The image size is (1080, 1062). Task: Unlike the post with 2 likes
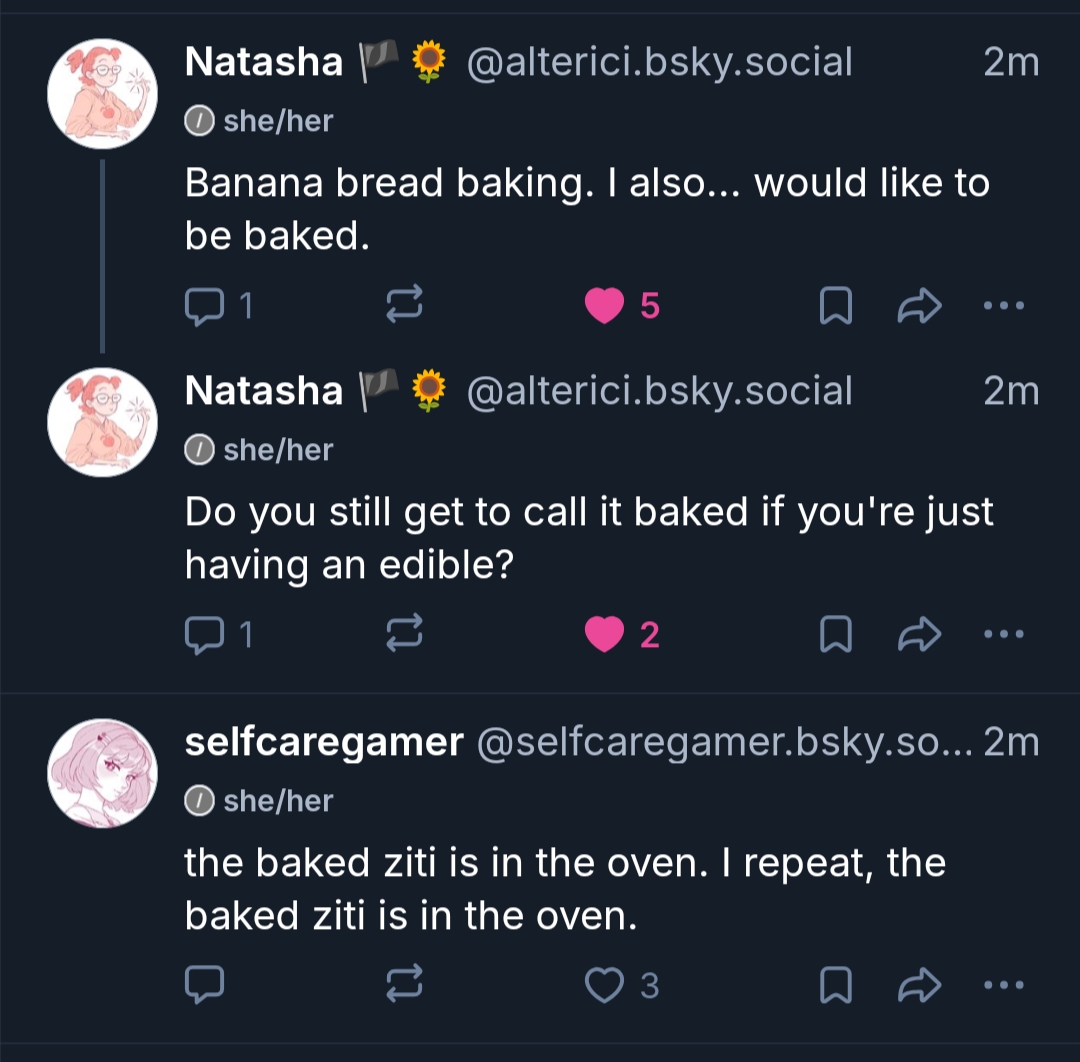604,634
